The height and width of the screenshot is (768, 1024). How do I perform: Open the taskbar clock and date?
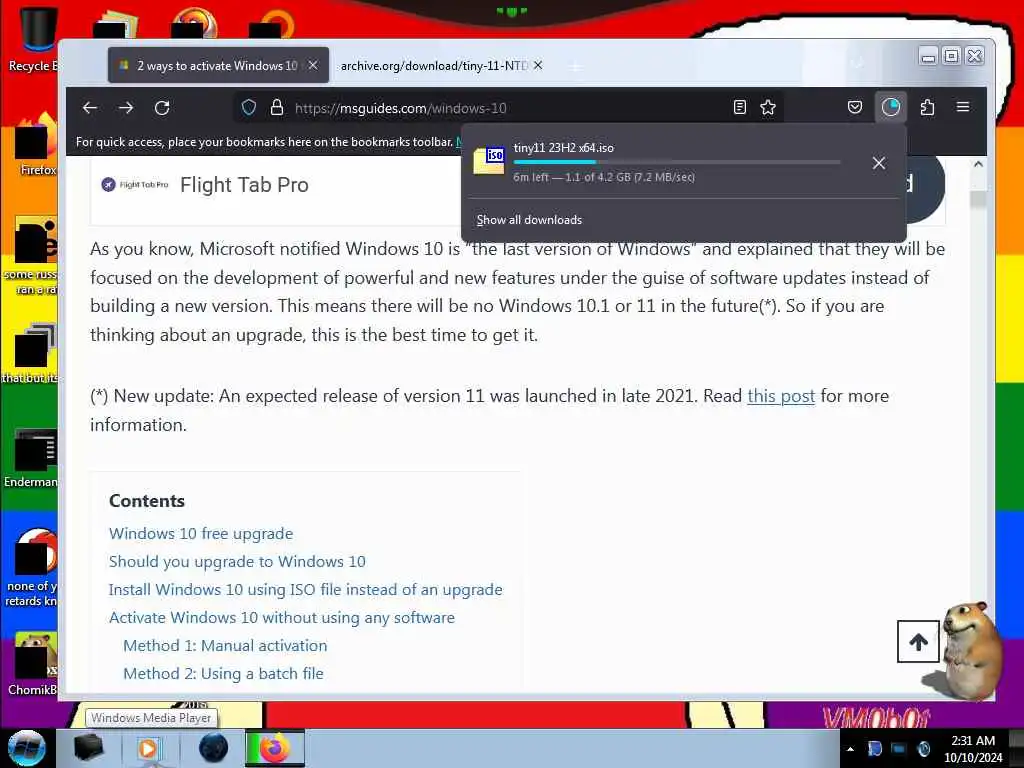click(x=973, y=749)
